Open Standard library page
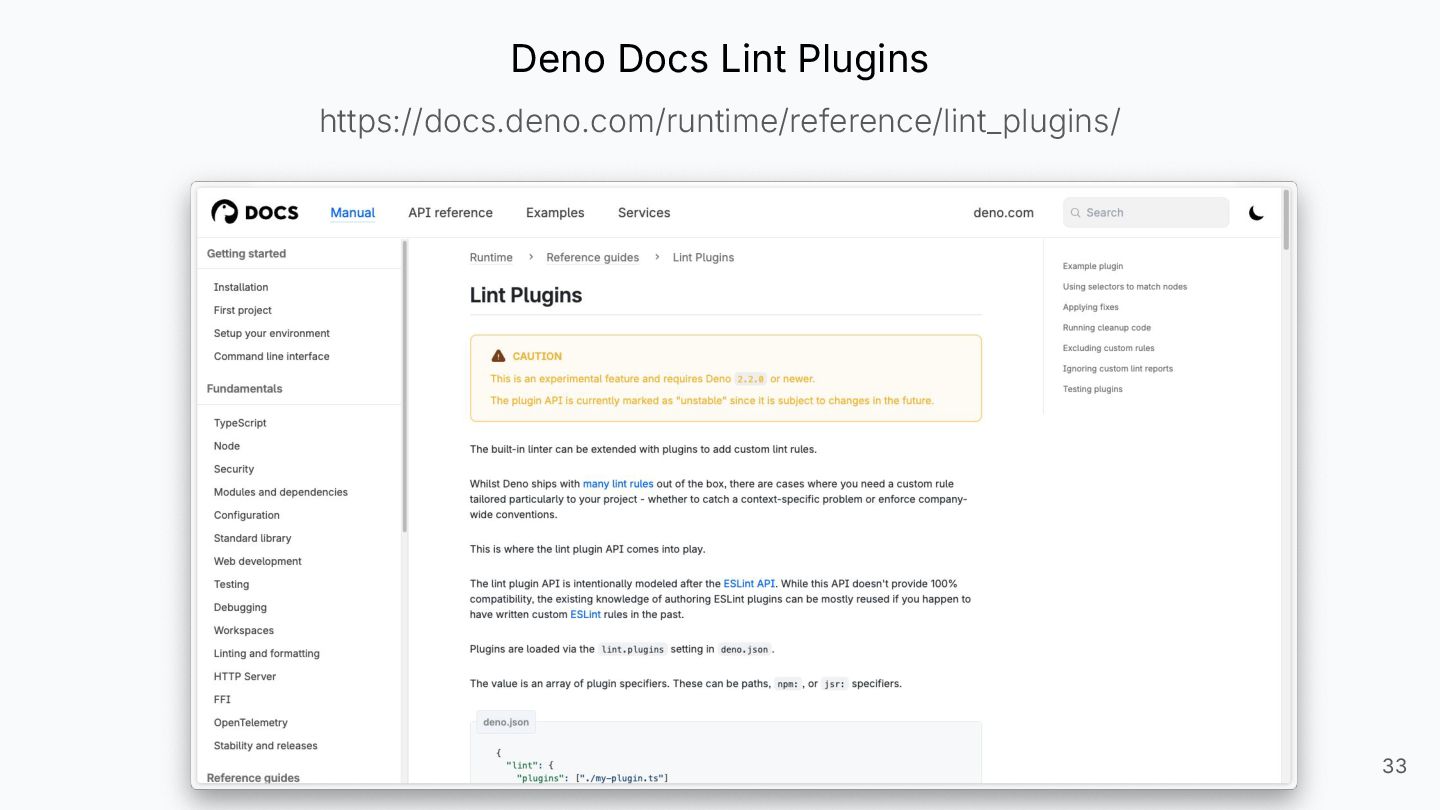This screenshot has height=810, width=1440. [253, 538]
